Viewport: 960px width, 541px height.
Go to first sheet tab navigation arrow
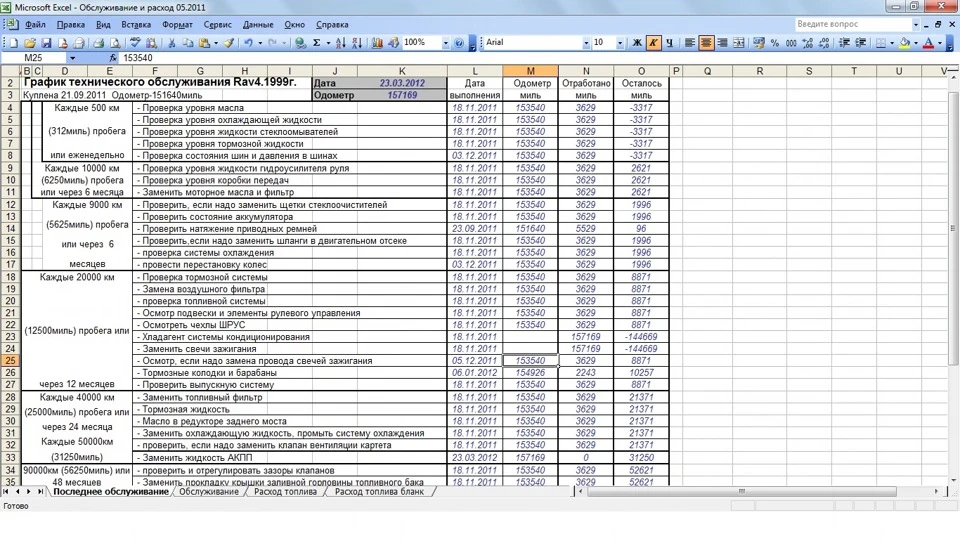coord(6,491)
